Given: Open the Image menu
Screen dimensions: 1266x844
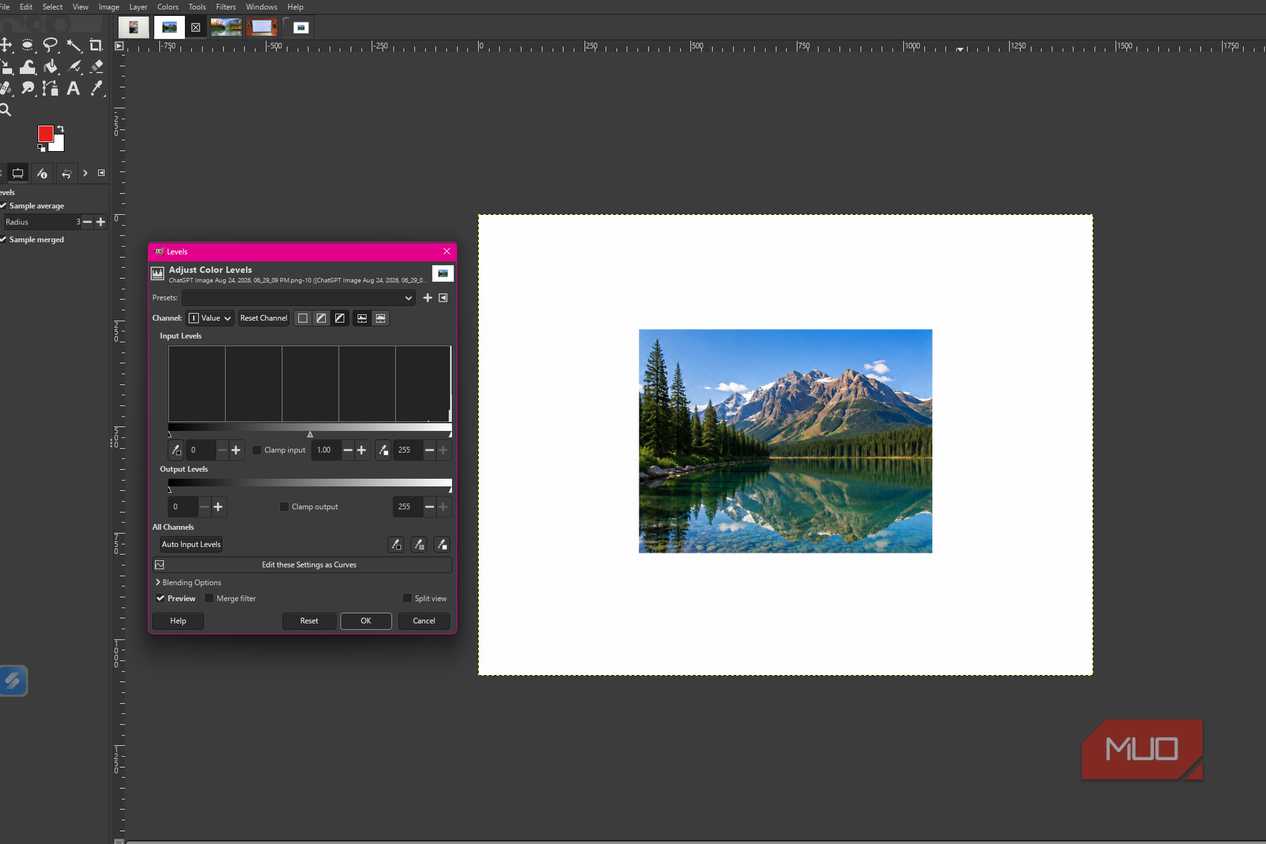Looking at the screenshot, I should 109,7.
